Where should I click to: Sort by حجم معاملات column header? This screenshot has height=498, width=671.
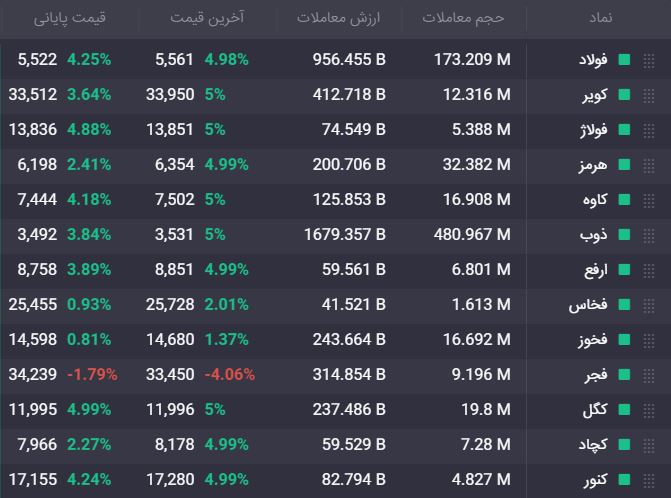[x=463, y=18]
